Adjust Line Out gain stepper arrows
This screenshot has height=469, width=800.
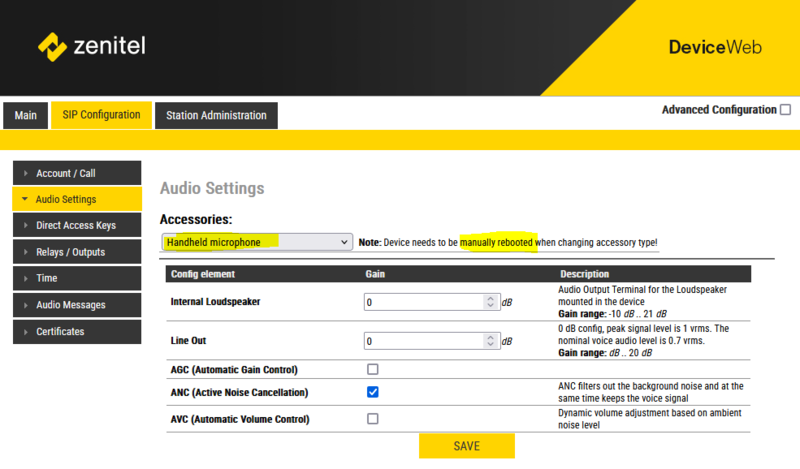pos(490,341)
